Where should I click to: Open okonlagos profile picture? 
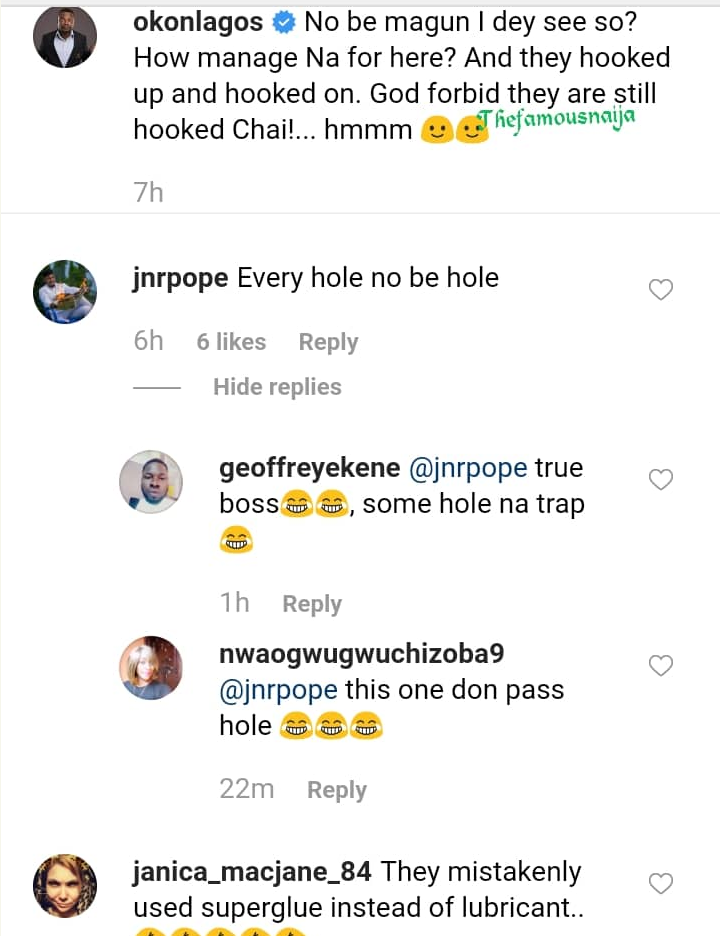tap(65, 38)
